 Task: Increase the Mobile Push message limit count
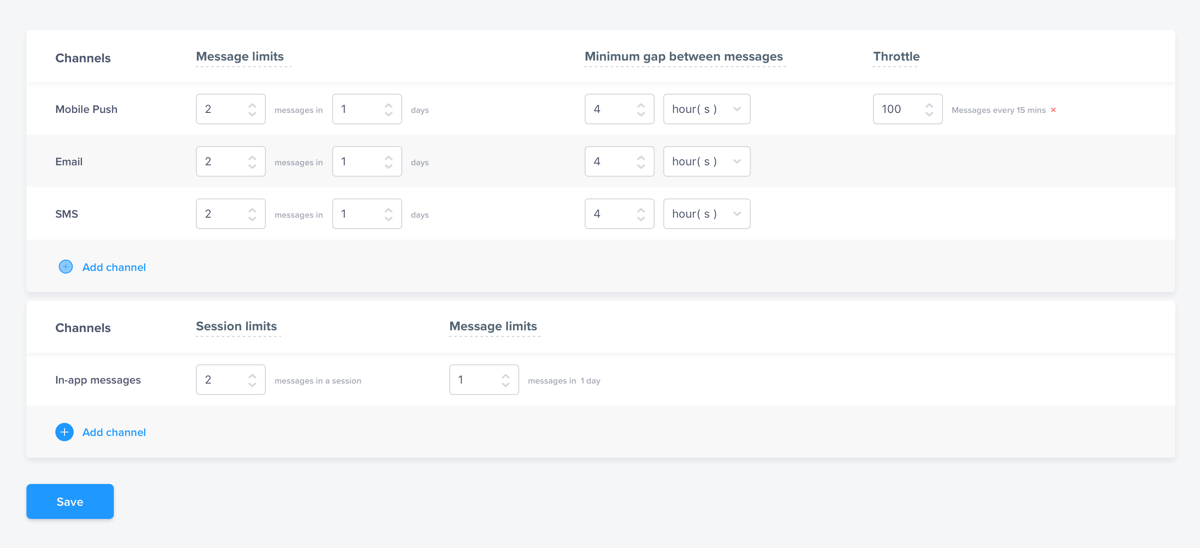pos(252,104)
